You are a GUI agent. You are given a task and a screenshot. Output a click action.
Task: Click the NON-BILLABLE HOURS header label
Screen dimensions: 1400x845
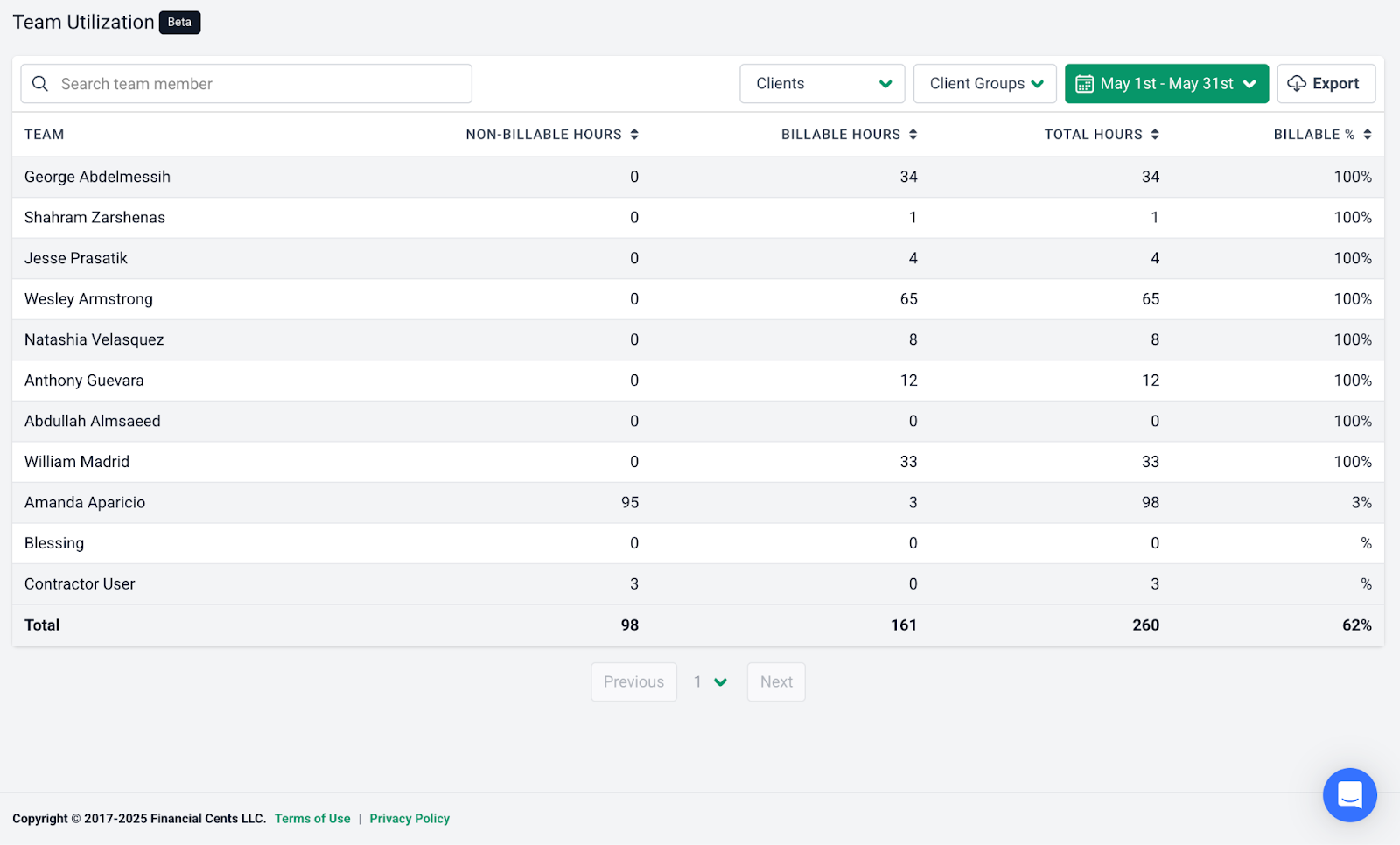pyautogui.click(x=543, y=135)
